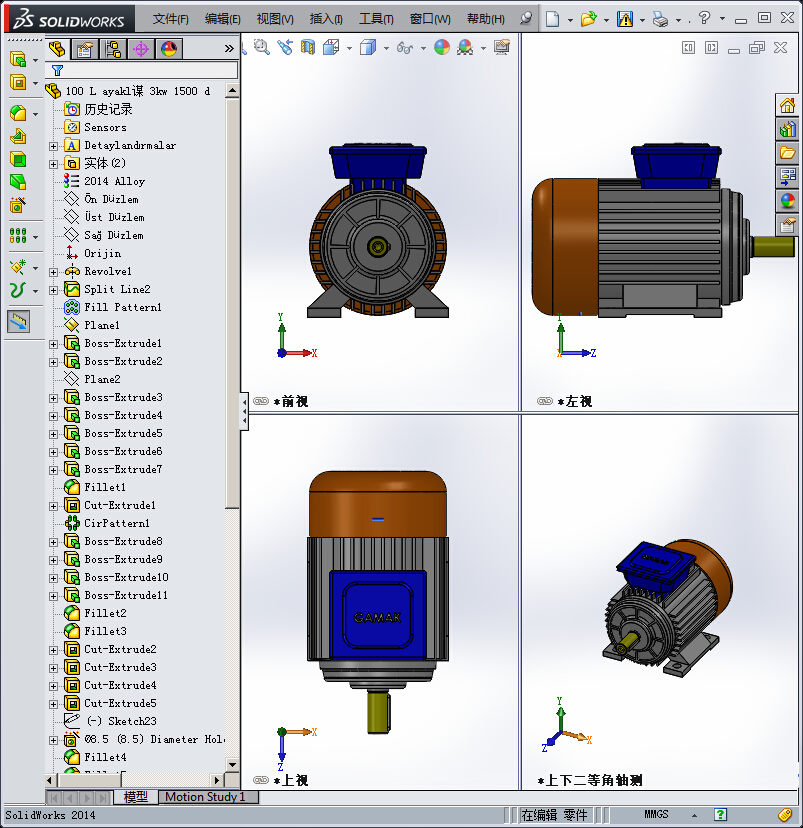Click the Apply Scene icon

465,48
